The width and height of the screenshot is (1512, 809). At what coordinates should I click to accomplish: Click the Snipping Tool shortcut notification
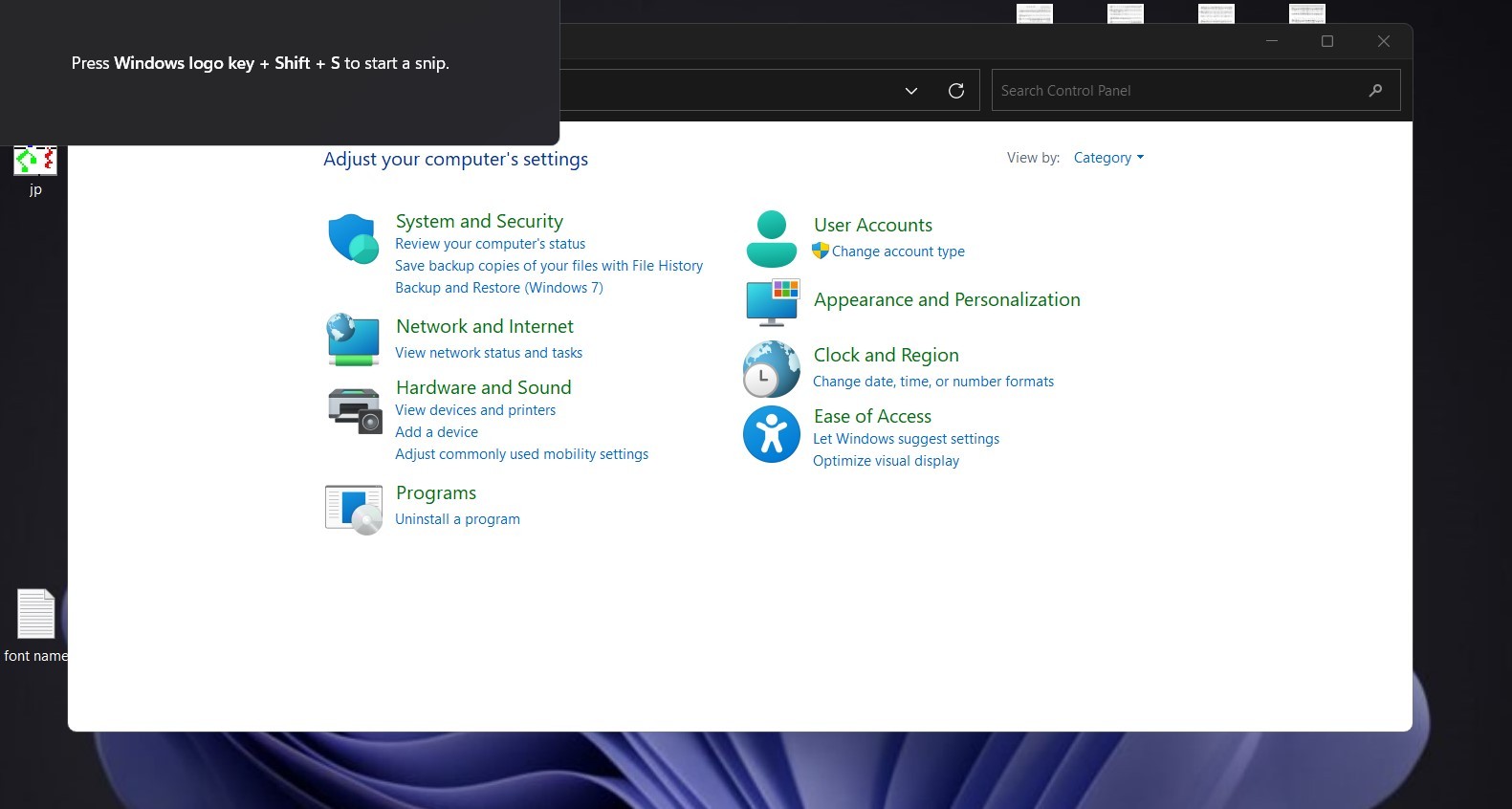279,73
